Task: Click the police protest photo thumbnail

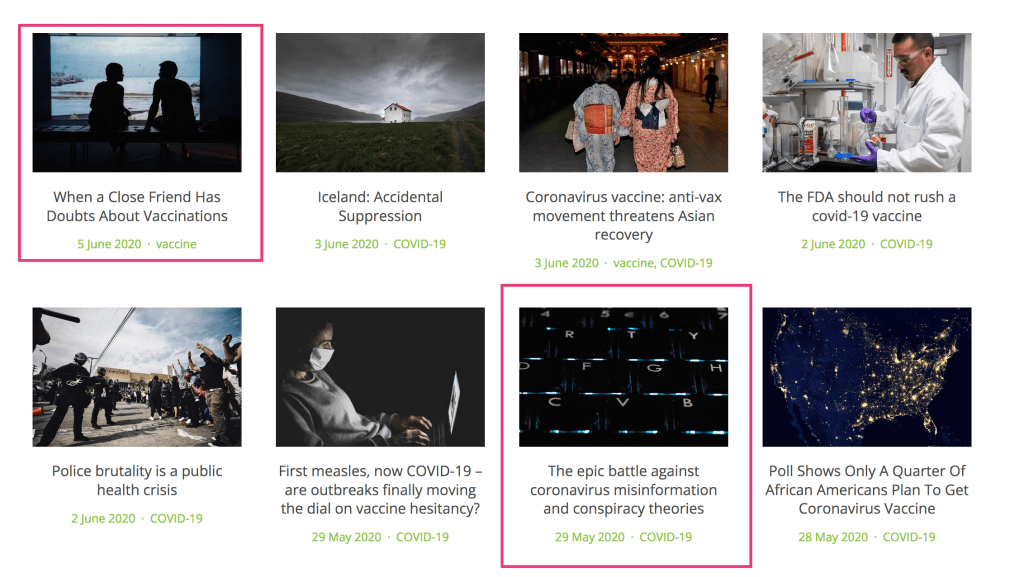Action: [137, 376]
